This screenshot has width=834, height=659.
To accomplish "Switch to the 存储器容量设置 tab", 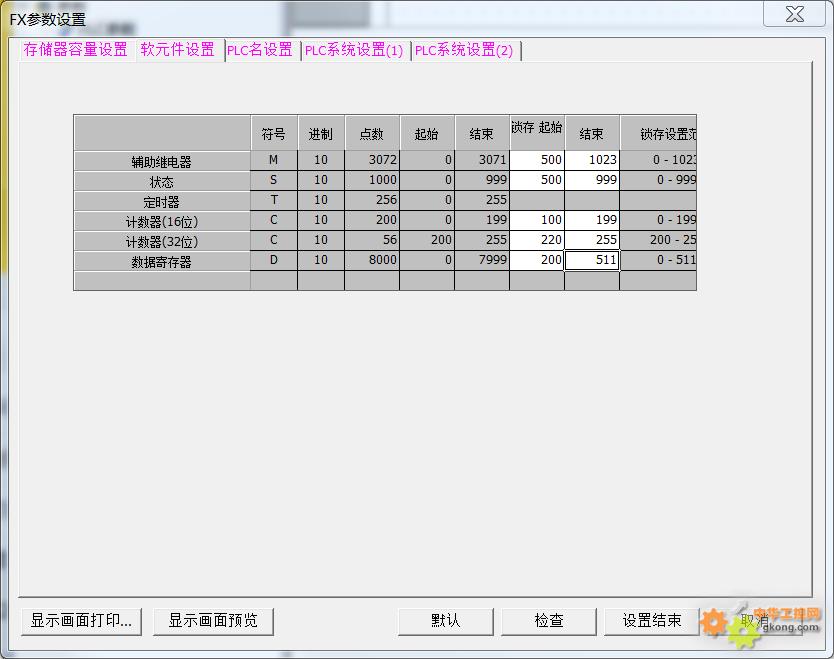I will coord(76,50).
